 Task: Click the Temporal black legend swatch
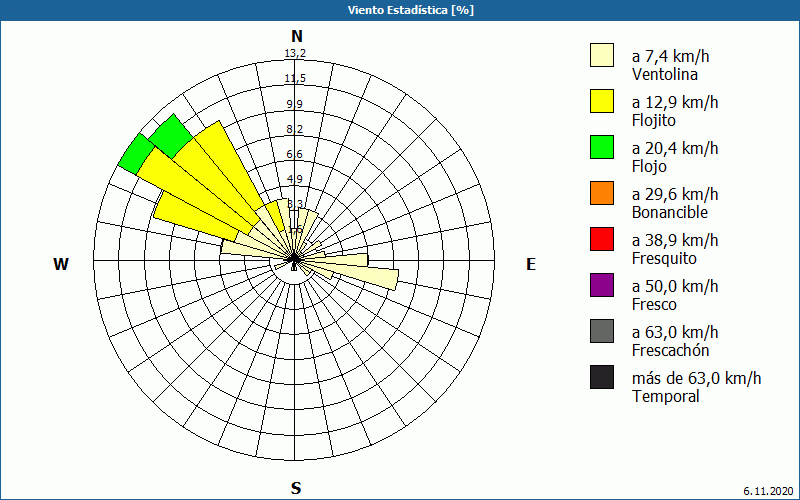point(602,377)
